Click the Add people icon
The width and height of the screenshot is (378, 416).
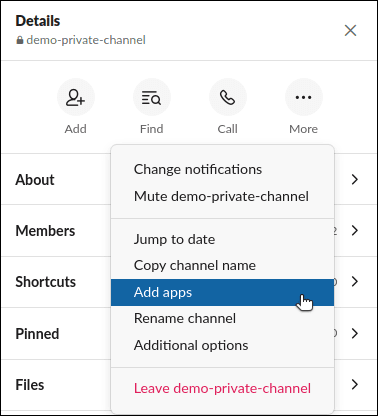click(76, 97)
